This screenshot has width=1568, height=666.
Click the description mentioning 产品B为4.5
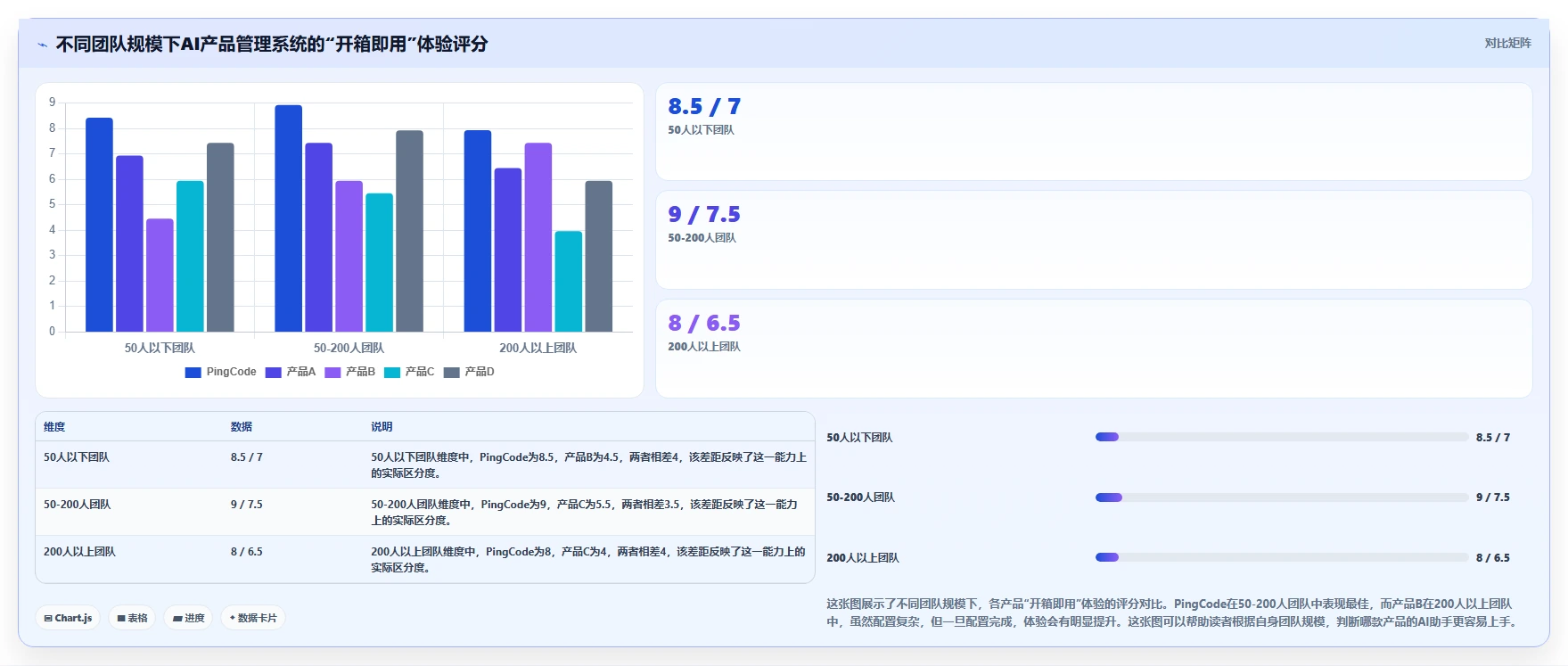(588, 465)
